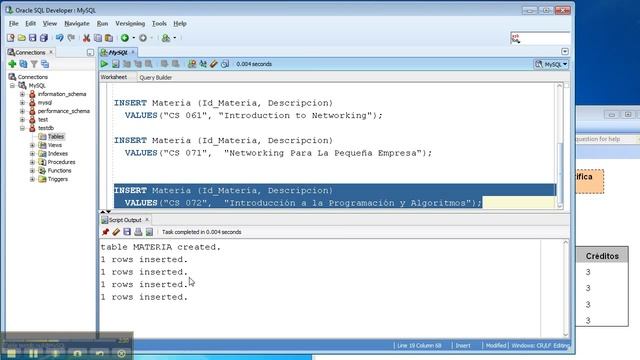This screenshot has width=640, height=360.
Task: Open the dropdown arrow beside the Back button
Action: 133,38
